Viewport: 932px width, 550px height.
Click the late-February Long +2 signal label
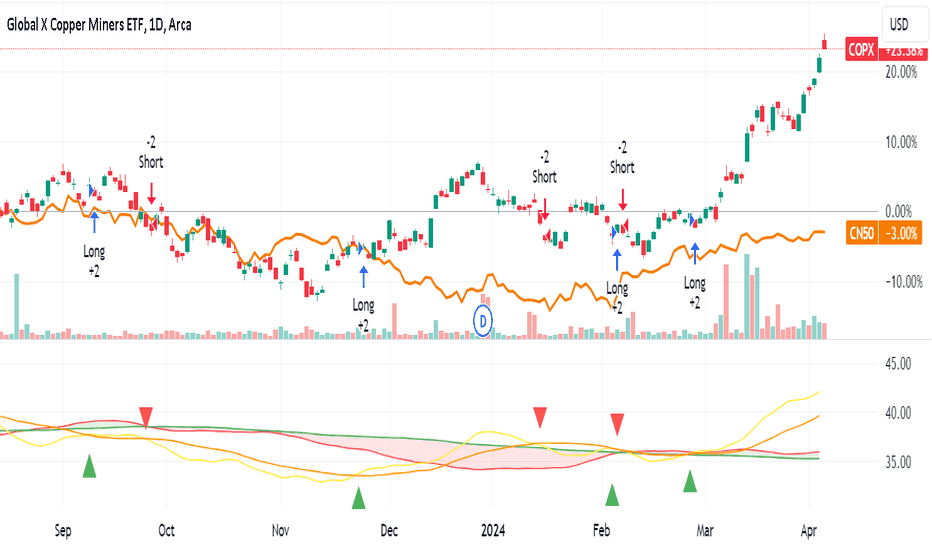pos(694,293)
